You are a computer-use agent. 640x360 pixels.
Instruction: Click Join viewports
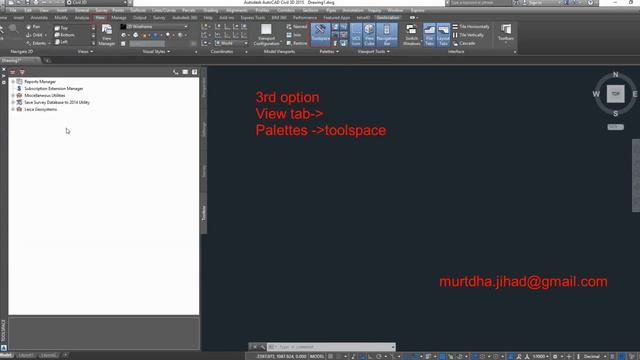pos(294,35)
